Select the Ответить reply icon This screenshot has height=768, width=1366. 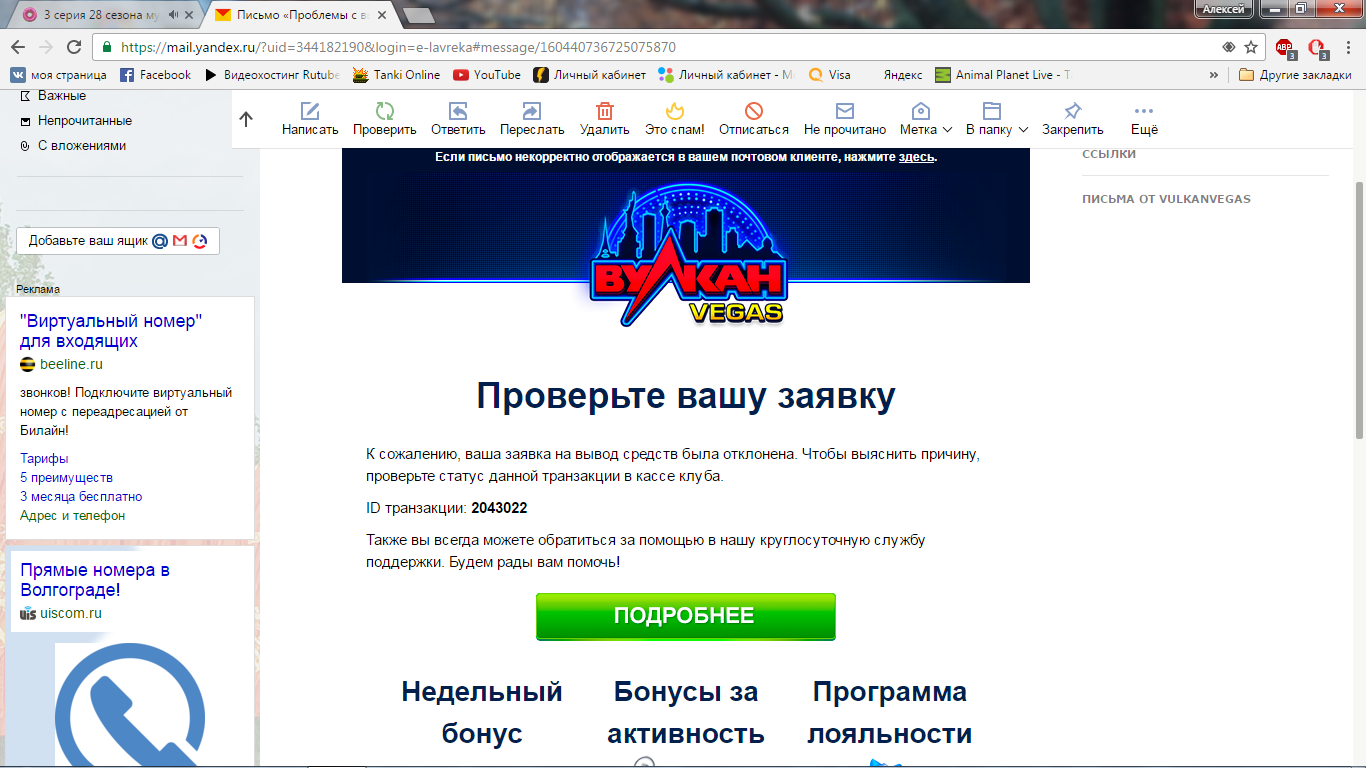(458, 119)
